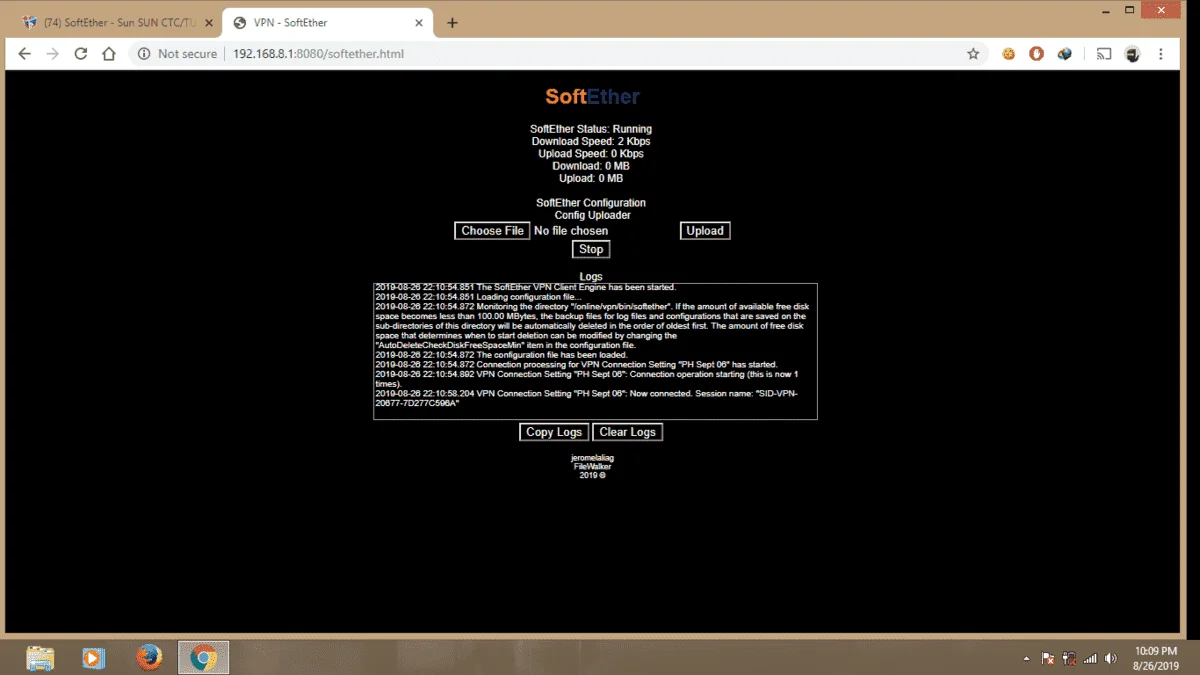Click the 'No file chosen' label
This screenshot has height=675, width=1200.
pos(571,231)
